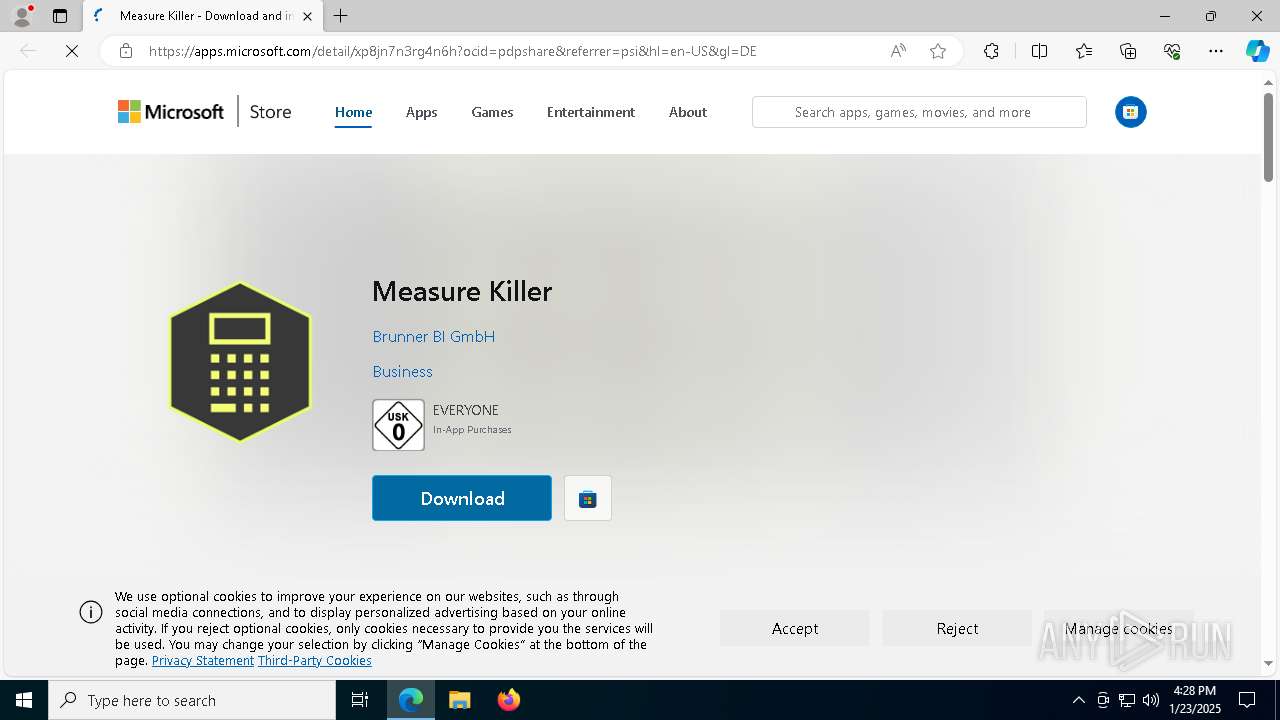Viewport: 1280px width, 720px height.
Task: Toggle Split screen view
Action: pos(1039,51)
